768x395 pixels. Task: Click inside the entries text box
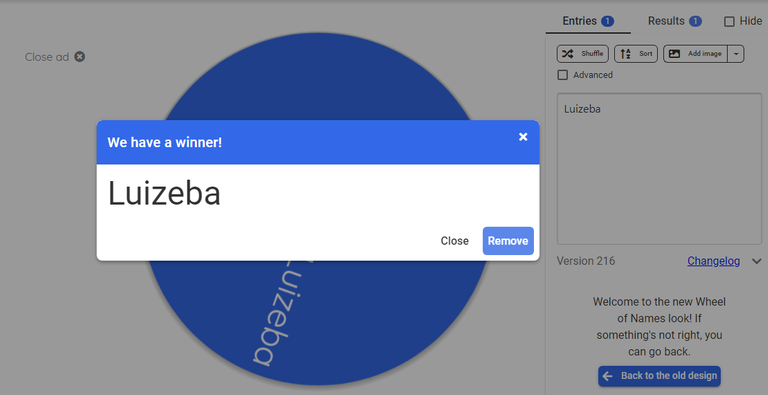659,169
